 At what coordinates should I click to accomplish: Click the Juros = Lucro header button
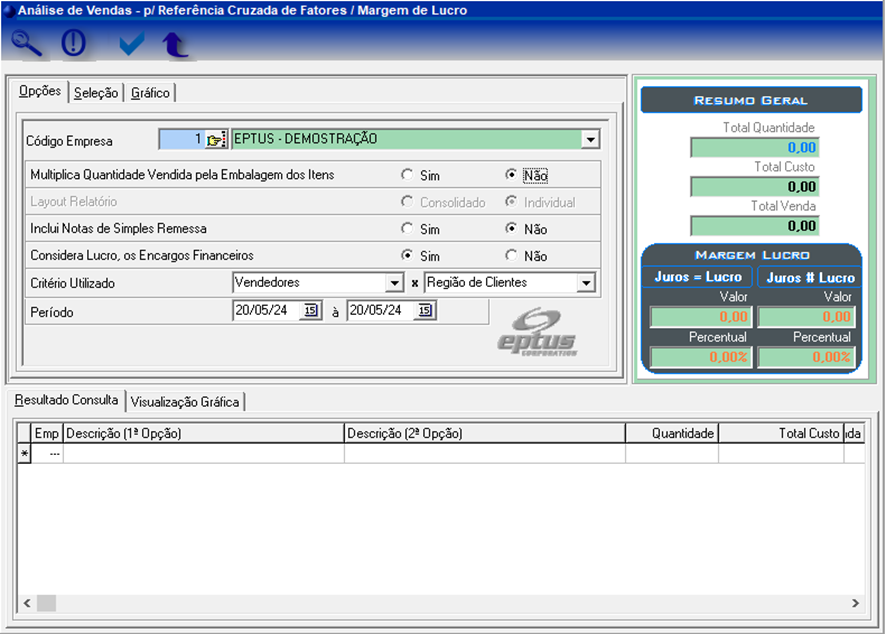(698, 277)
